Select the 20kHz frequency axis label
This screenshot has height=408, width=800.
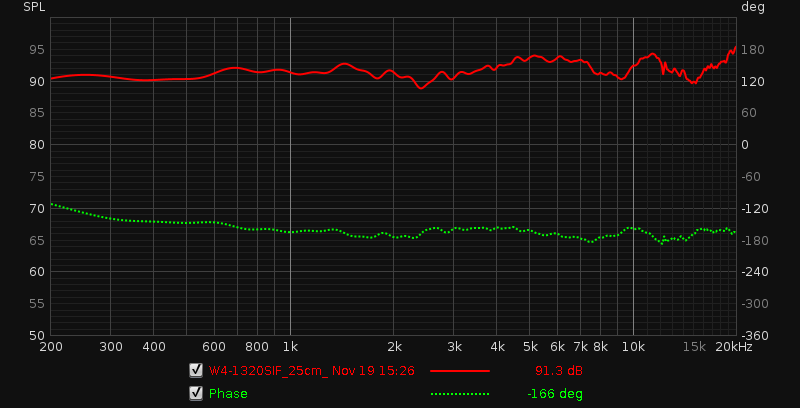(734, 347)
